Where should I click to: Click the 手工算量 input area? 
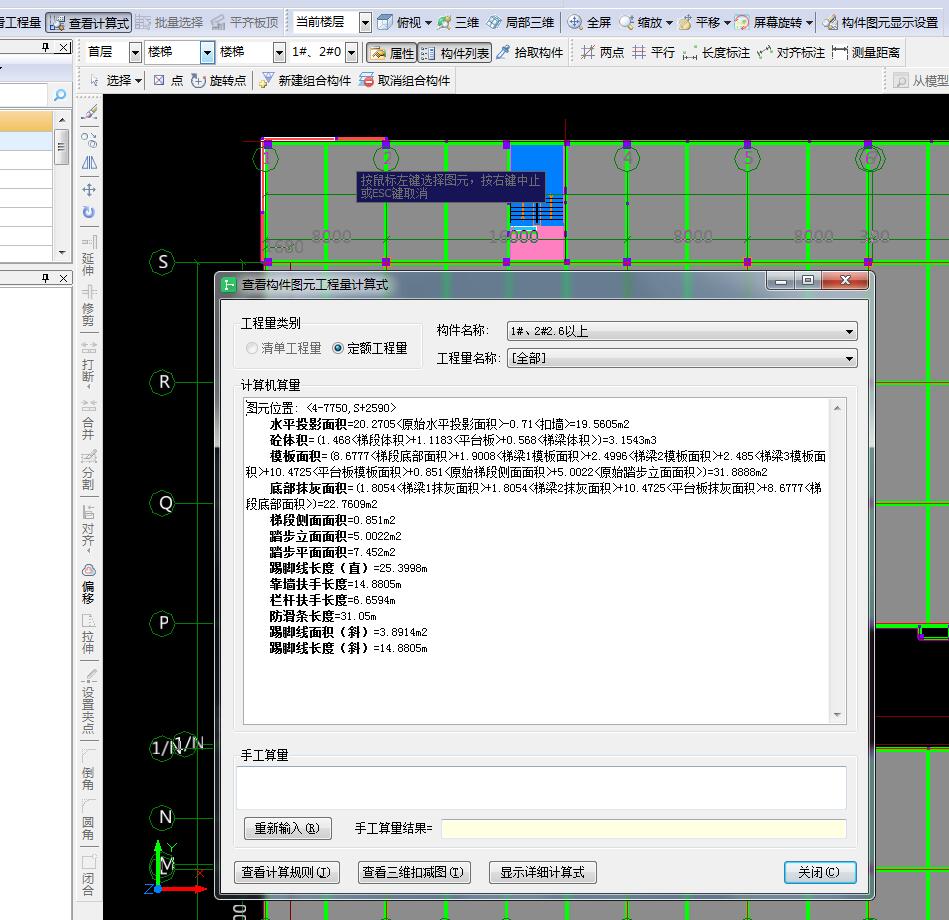[541, 787]
